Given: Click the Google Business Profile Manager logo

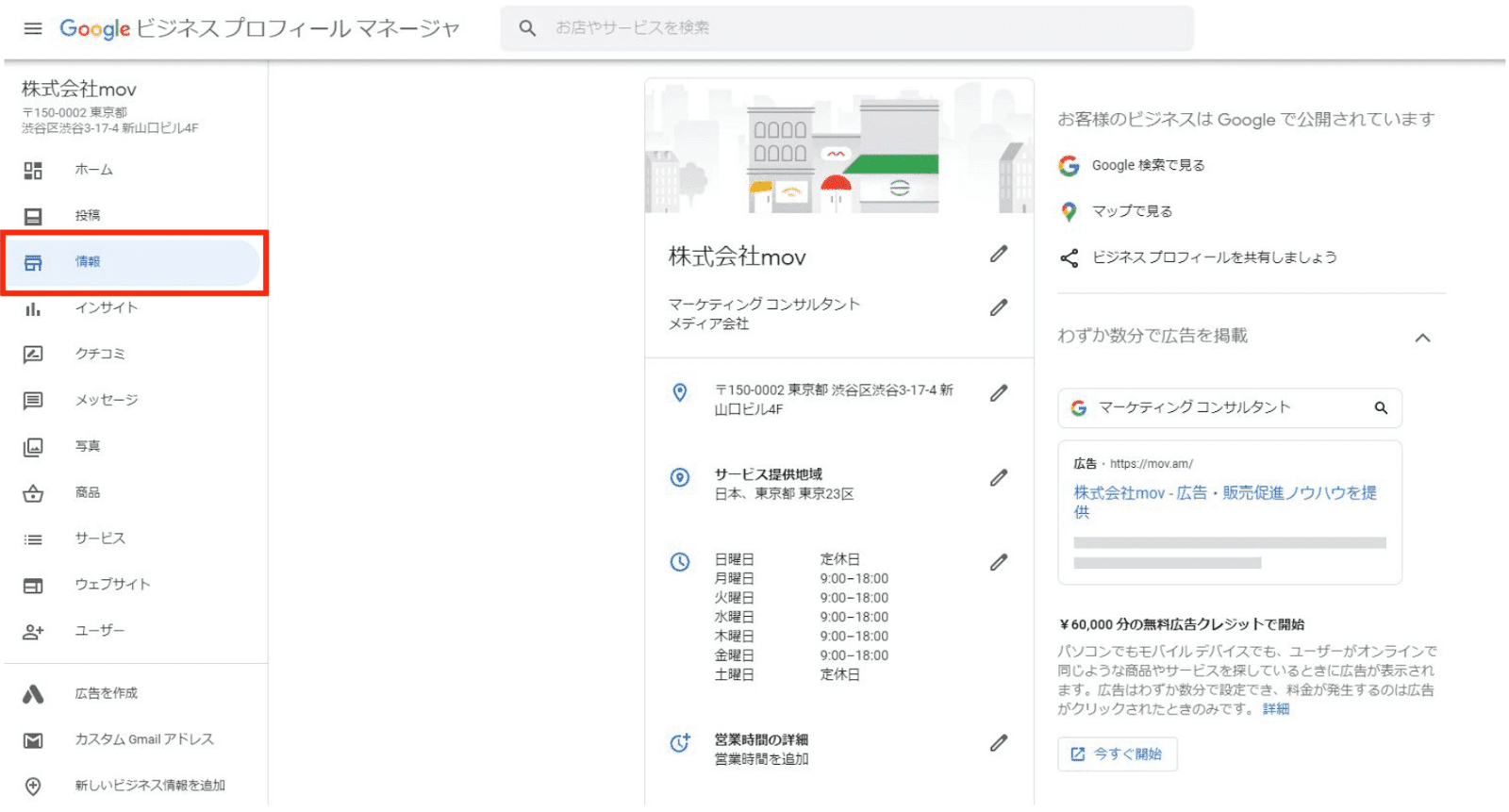Looking at the screenshot, I should pyautogui.click(x=259, y=28).
